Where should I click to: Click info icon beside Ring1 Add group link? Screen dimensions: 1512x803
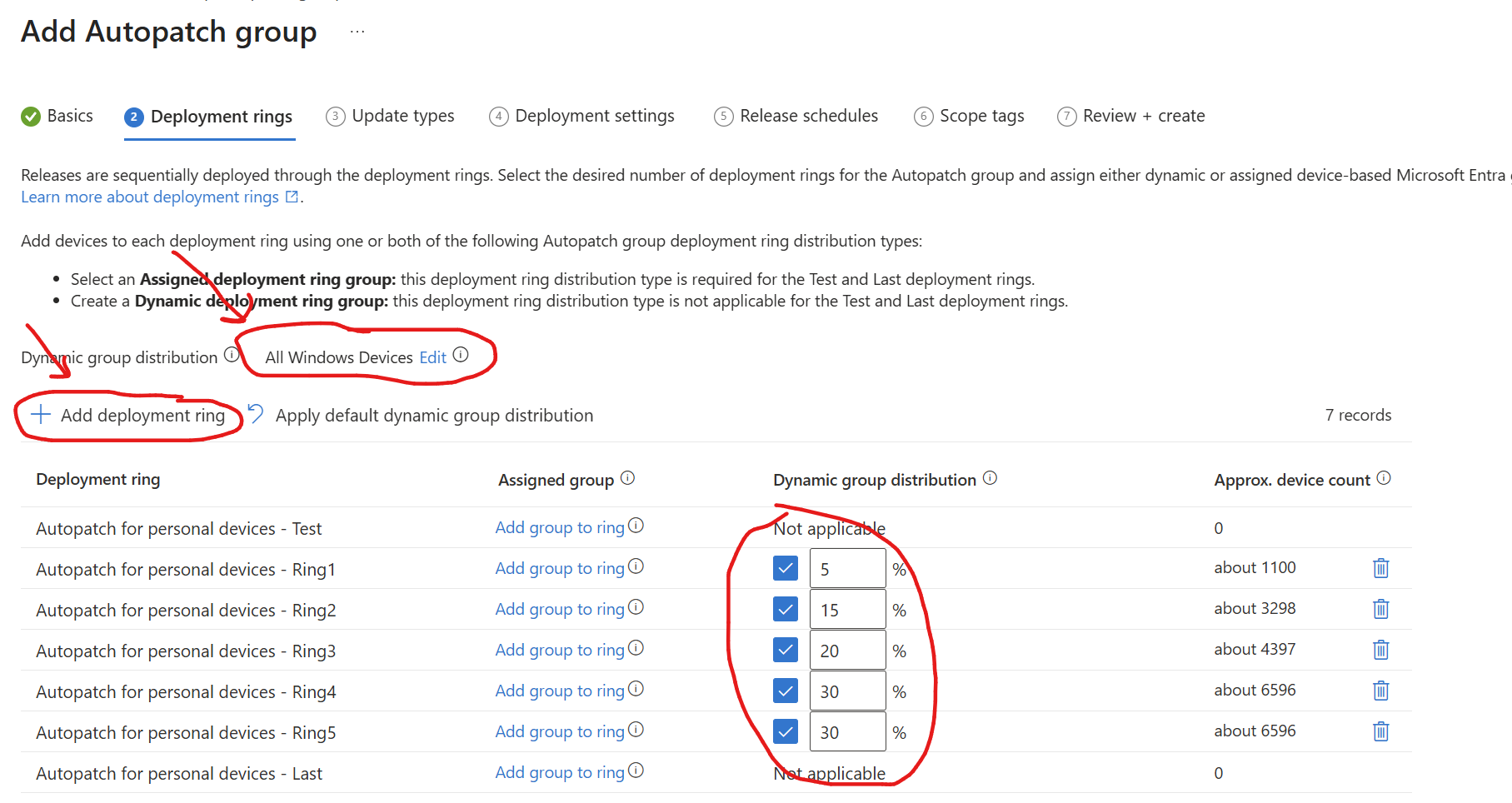tap(636, 566)
